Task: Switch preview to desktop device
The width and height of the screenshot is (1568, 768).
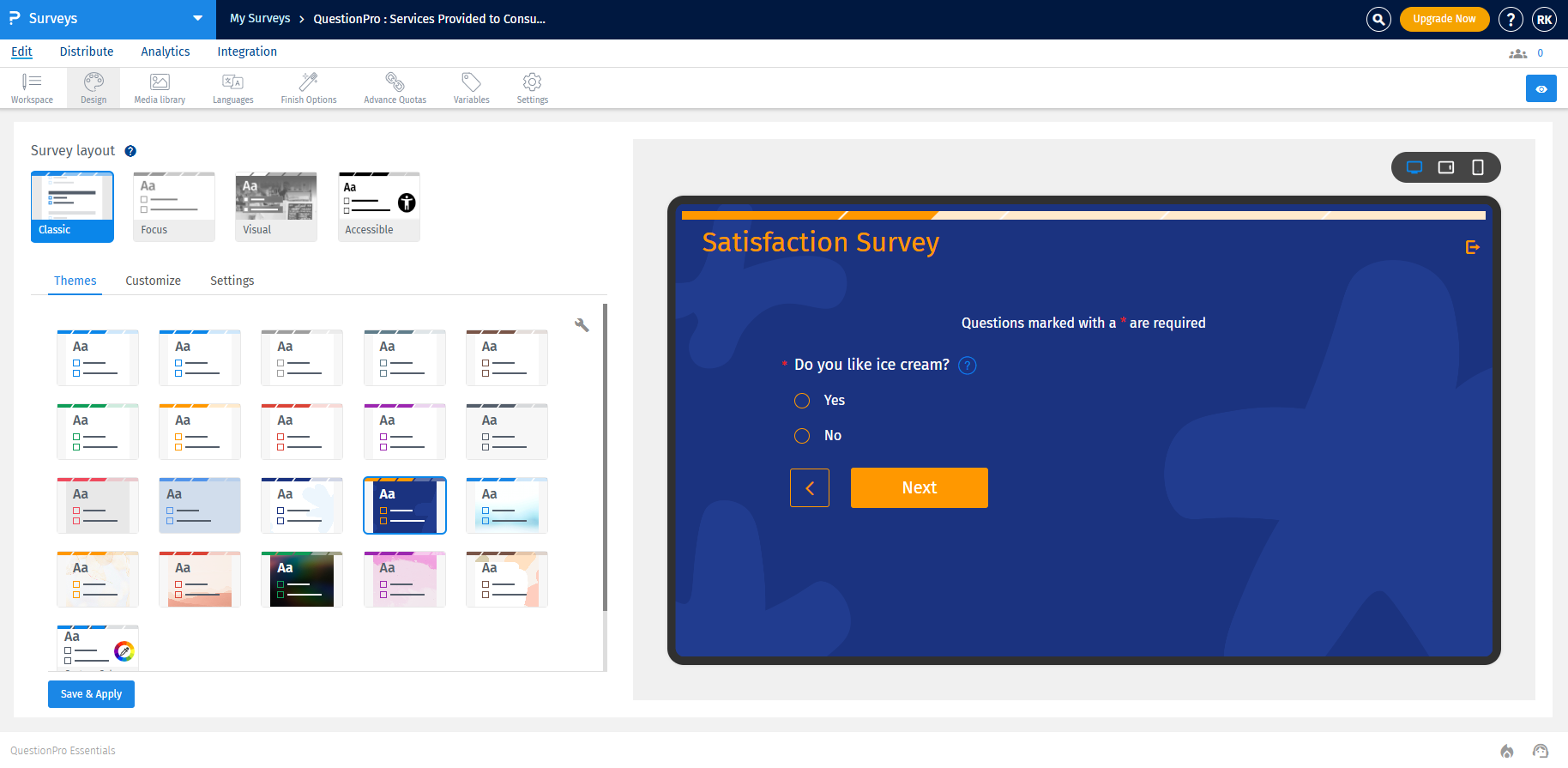Action: tap(1414, 167)
